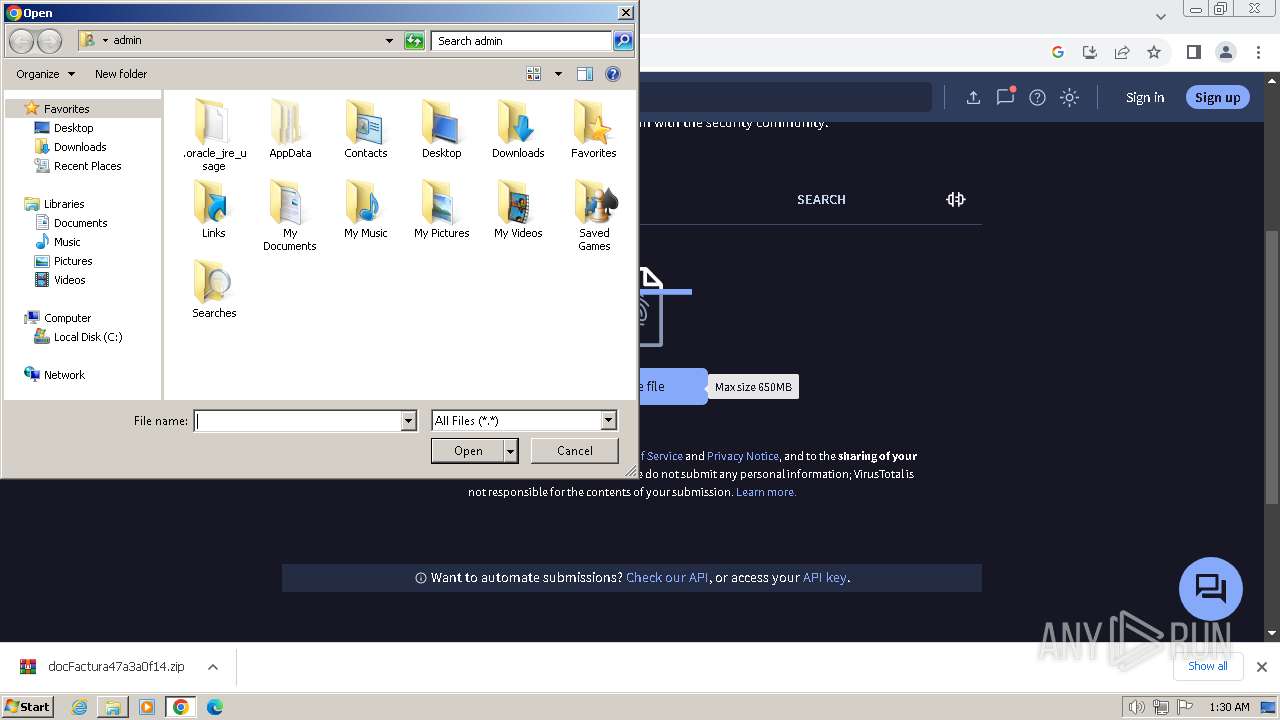Open the Check our API link
The width and height of the screenshot is (1280, 720).
pyautogui.click(x=667, y=577)
